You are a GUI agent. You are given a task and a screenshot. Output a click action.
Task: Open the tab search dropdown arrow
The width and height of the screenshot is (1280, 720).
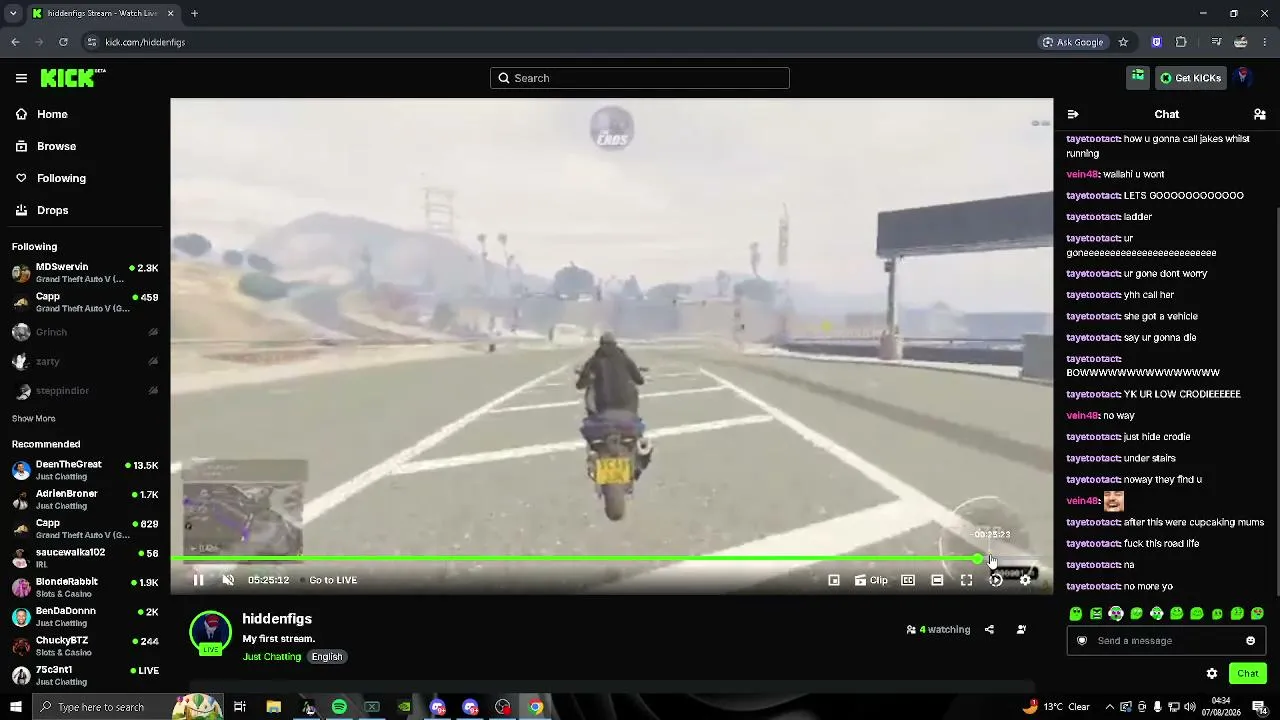point(13,13)
